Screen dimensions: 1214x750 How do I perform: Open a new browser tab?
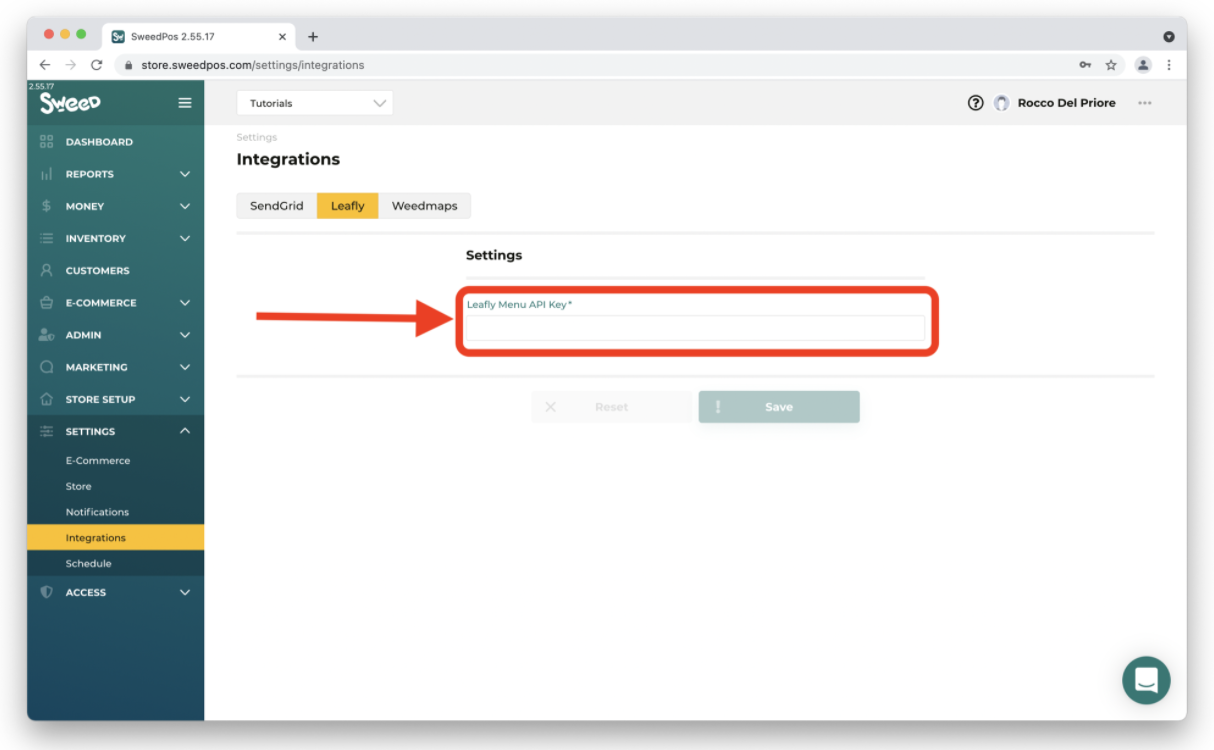point(313,37)
